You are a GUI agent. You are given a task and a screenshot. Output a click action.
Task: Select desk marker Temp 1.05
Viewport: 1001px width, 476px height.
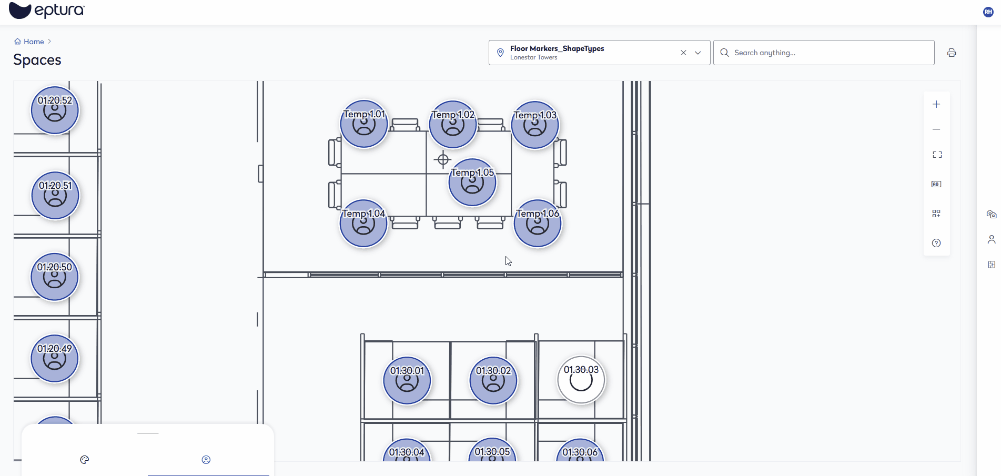click(x=472, y=182)
